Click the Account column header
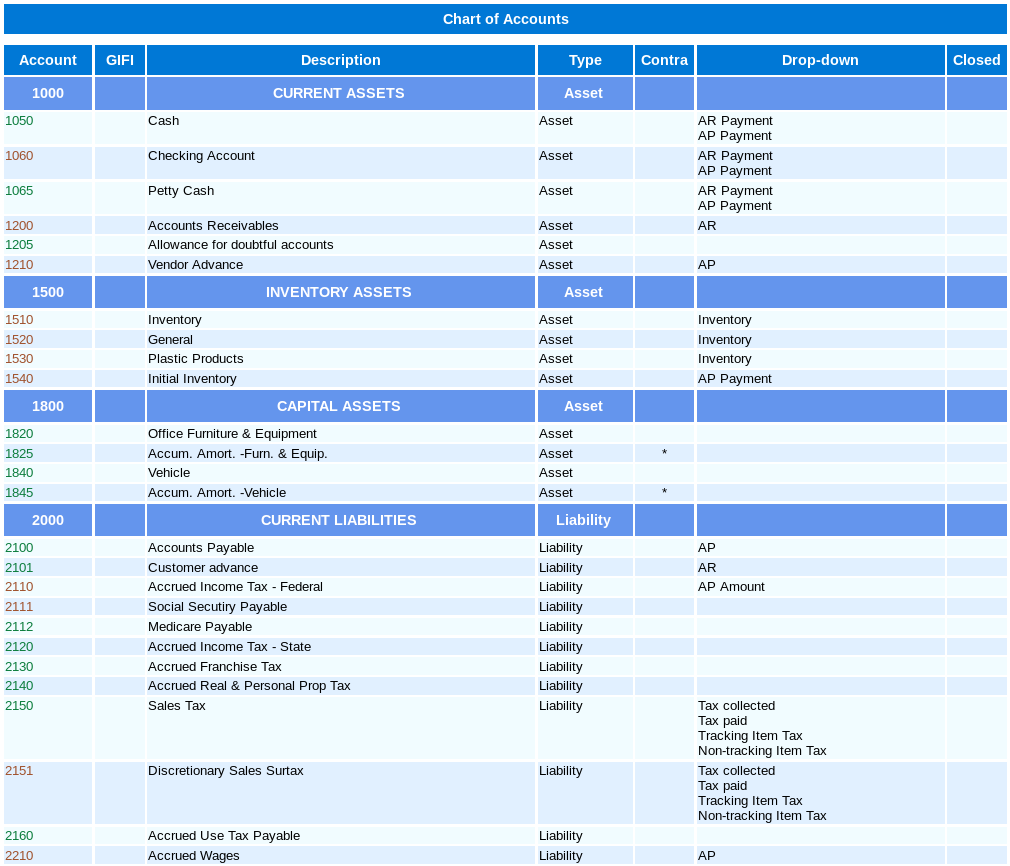Screen dimensions: 1010x866 48,60
